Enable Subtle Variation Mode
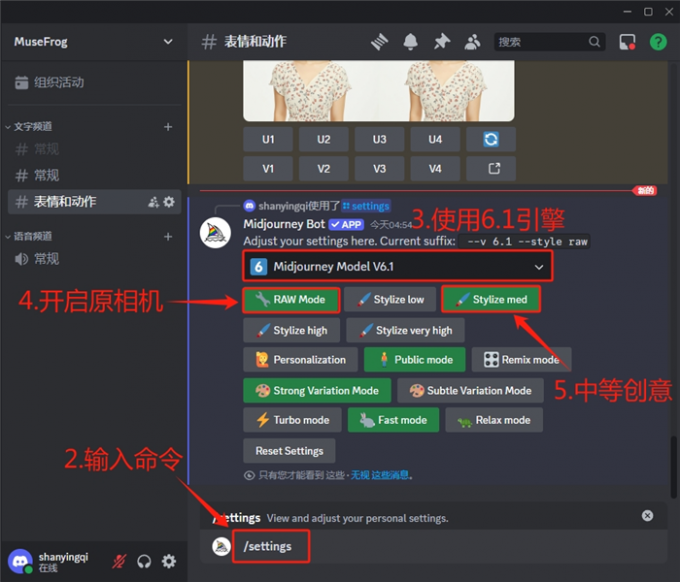Screen dimensions: 680x582 pyautogui.click(x=471, y=391)
